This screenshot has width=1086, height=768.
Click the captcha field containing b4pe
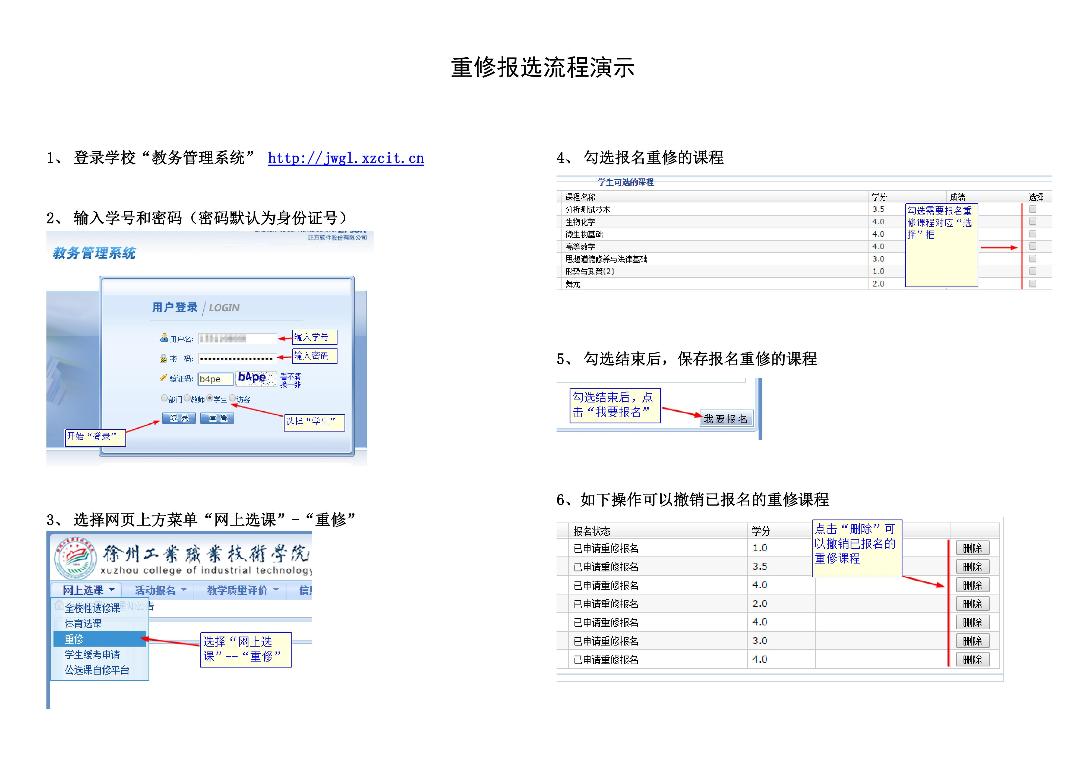click(215, 379)
